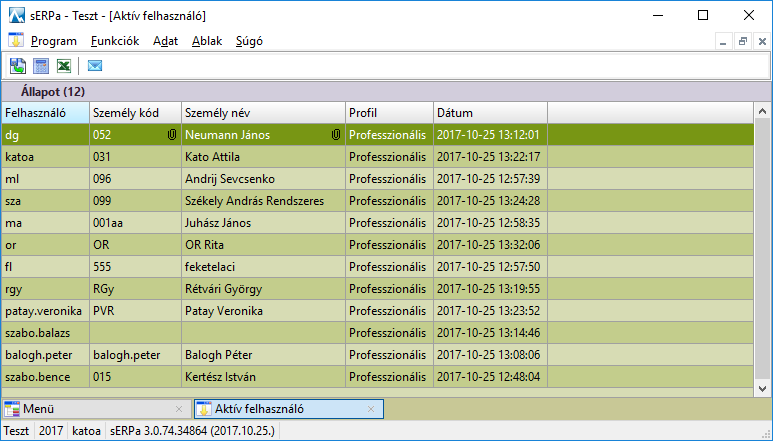The image size is (773, 441).
Task: Select the katoa user cell
Action: pyautogui.click(x=45, y=157)
